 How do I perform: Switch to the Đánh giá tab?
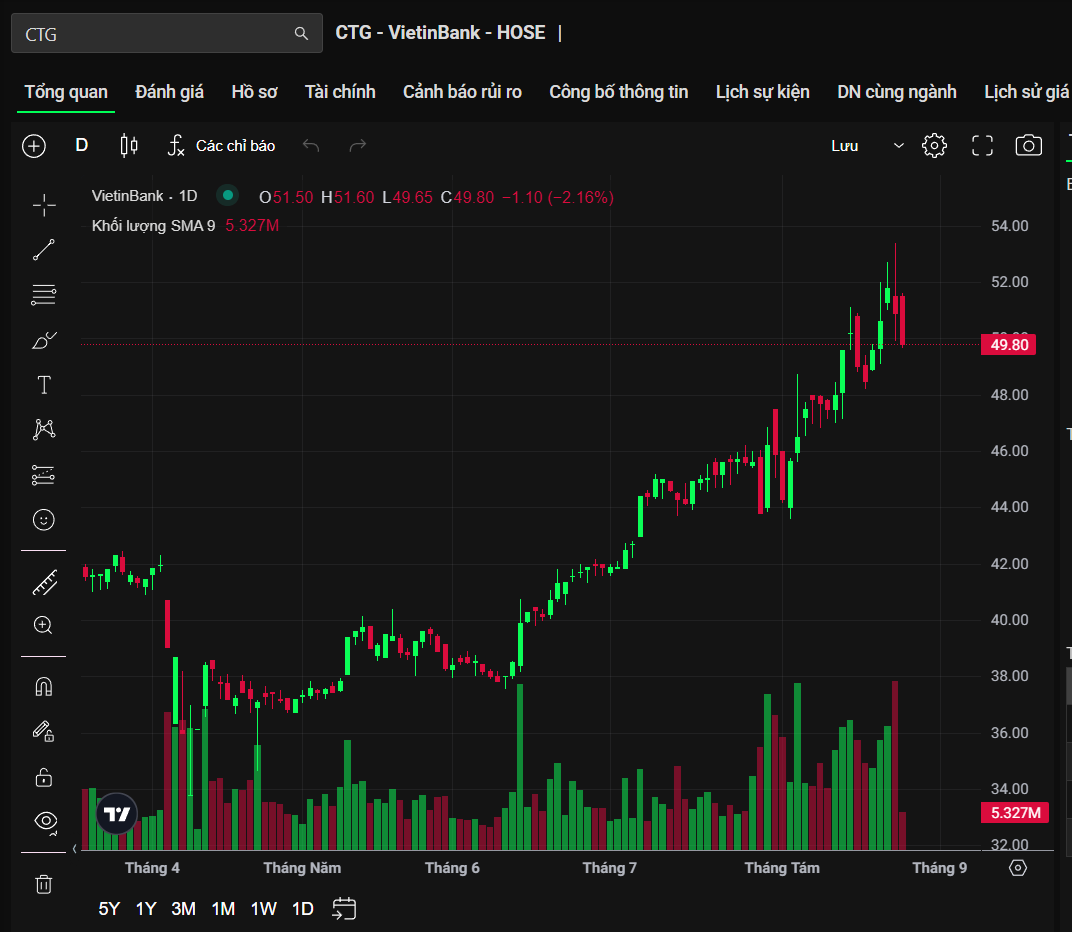pyautogui.click(x=170, y=92)
